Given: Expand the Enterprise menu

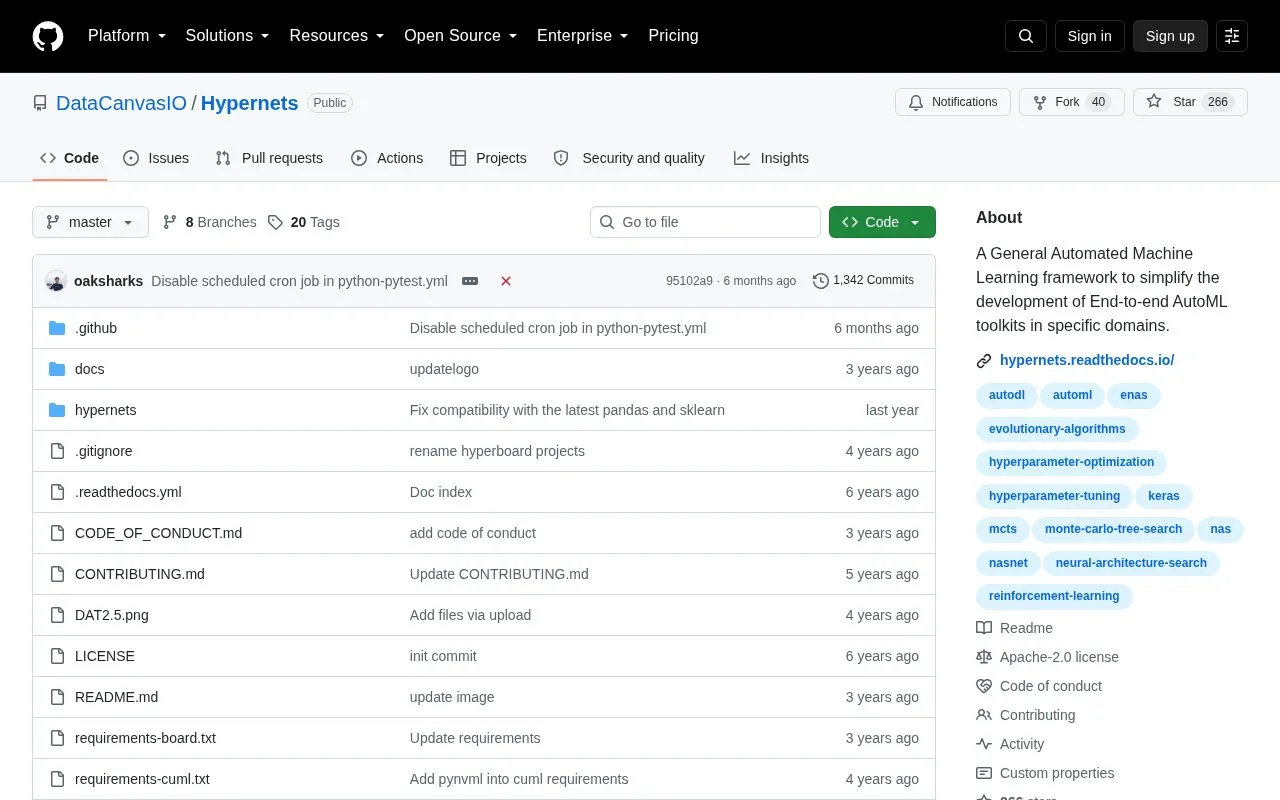Looking at the screenshot, I should click(x=583, y=36).
